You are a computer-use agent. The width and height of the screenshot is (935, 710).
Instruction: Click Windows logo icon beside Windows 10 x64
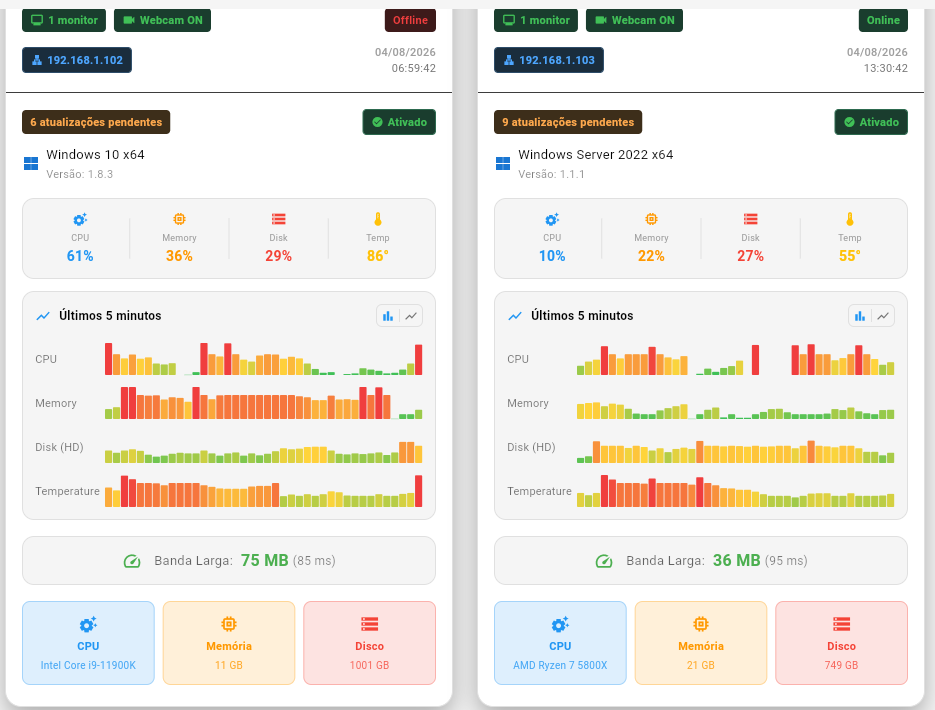pyautogui.click(x=31, y=163)
